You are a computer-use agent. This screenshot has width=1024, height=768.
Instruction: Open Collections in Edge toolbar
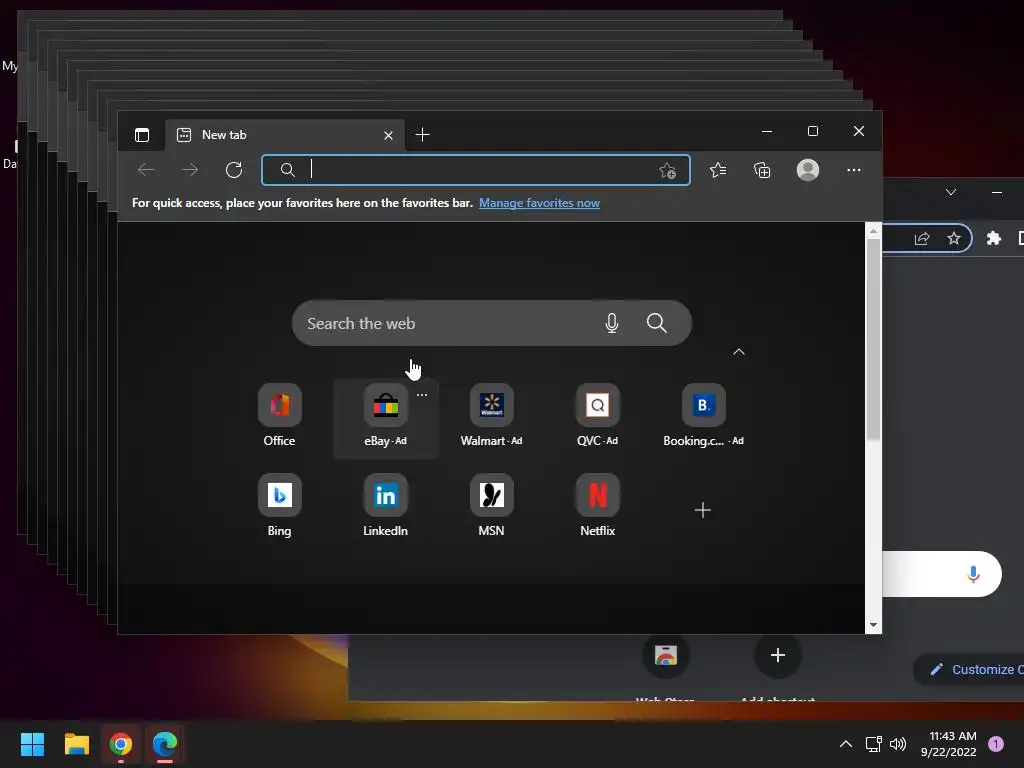pyautogui.click(x=762, y=170)
